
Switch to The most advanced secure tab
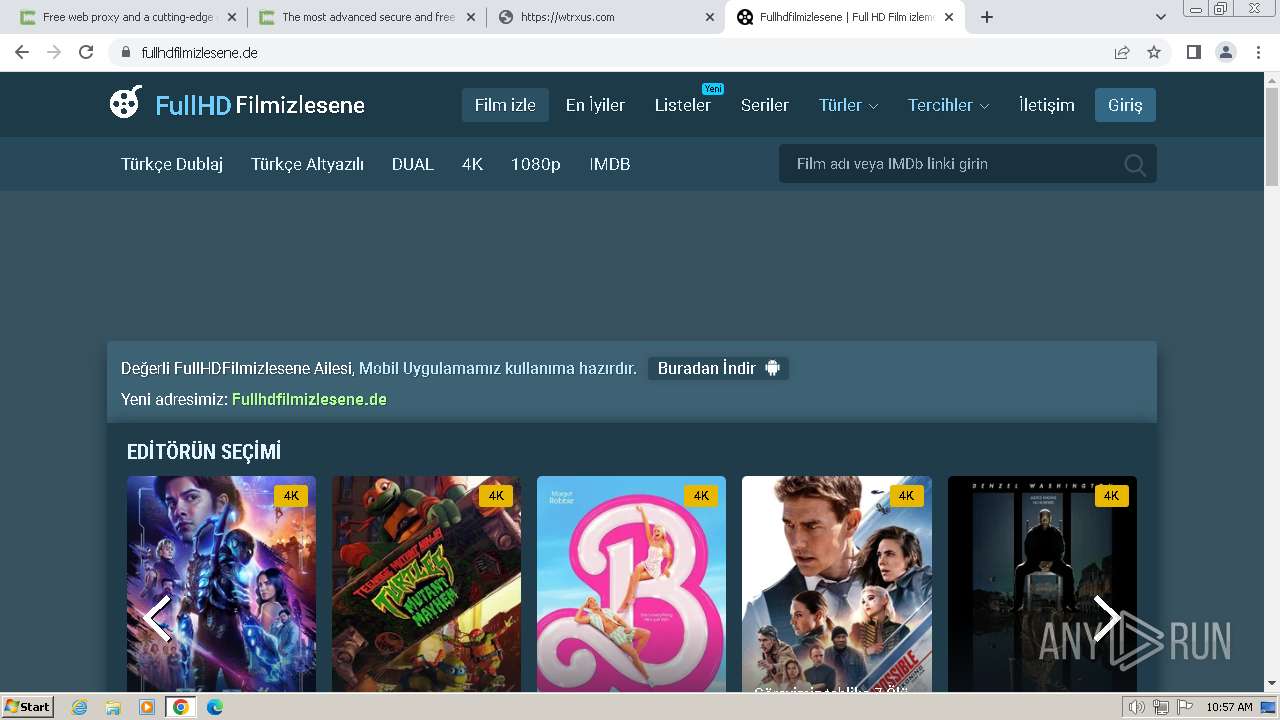(x=366, y=17)
